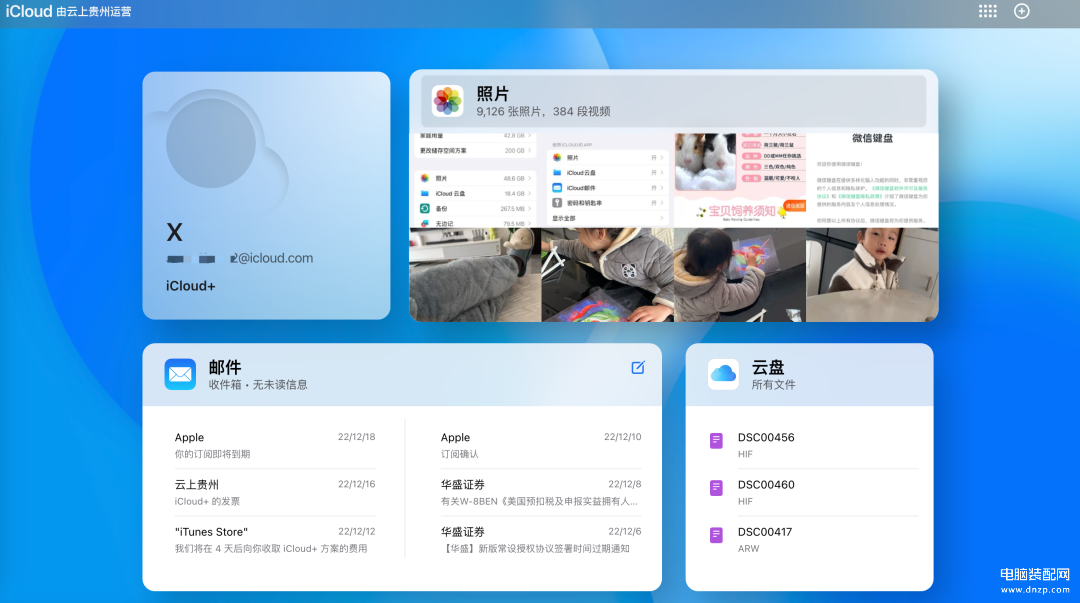Viewport: 1080px width, 603px height.
Task: Open the child in panda jacket photo
Action: [x=608, y=275]
